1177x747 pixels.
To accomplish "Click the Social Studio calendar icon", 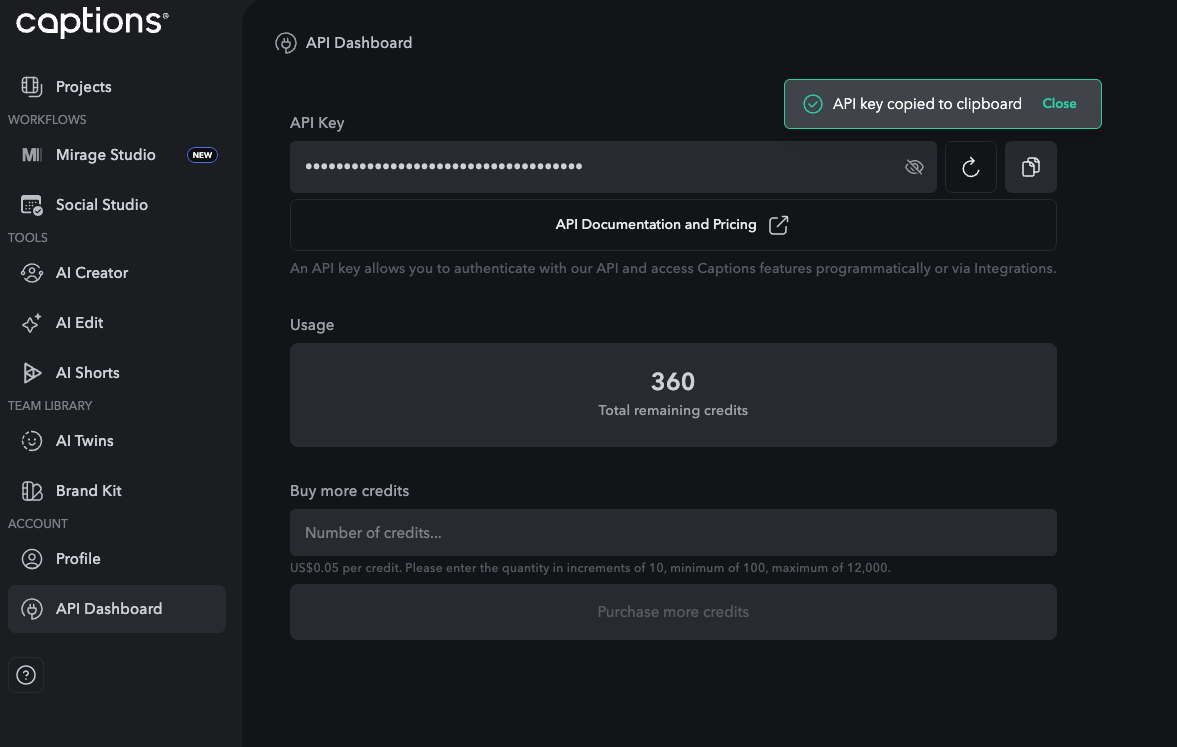I will pyautogui.click(x=32, y=205).
